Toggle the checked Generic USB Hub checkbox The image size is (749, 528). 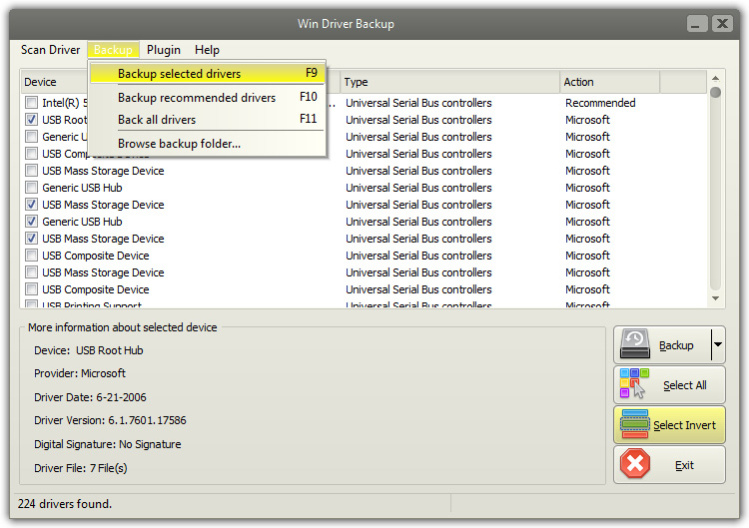tap(32, 222)
